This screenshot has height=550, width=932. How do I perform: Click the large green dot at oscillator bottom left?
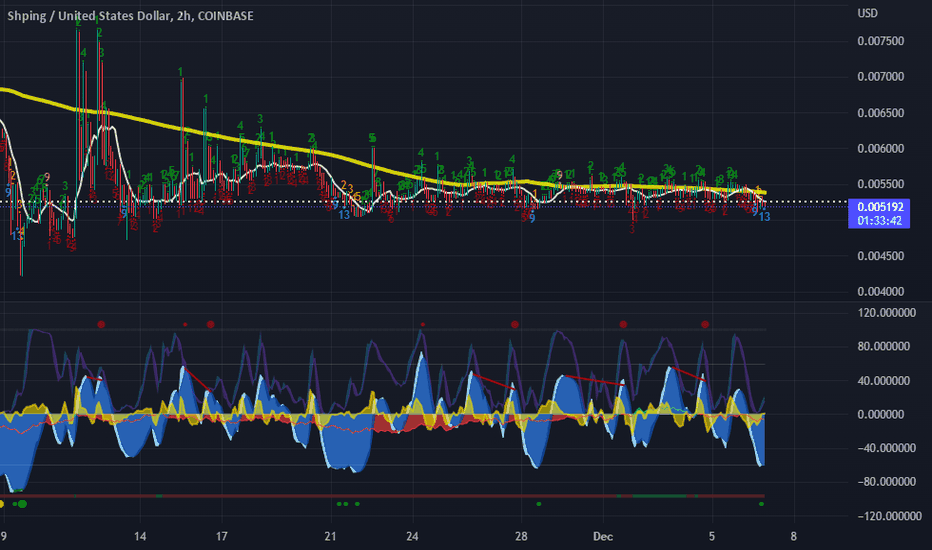coord(22,504)
